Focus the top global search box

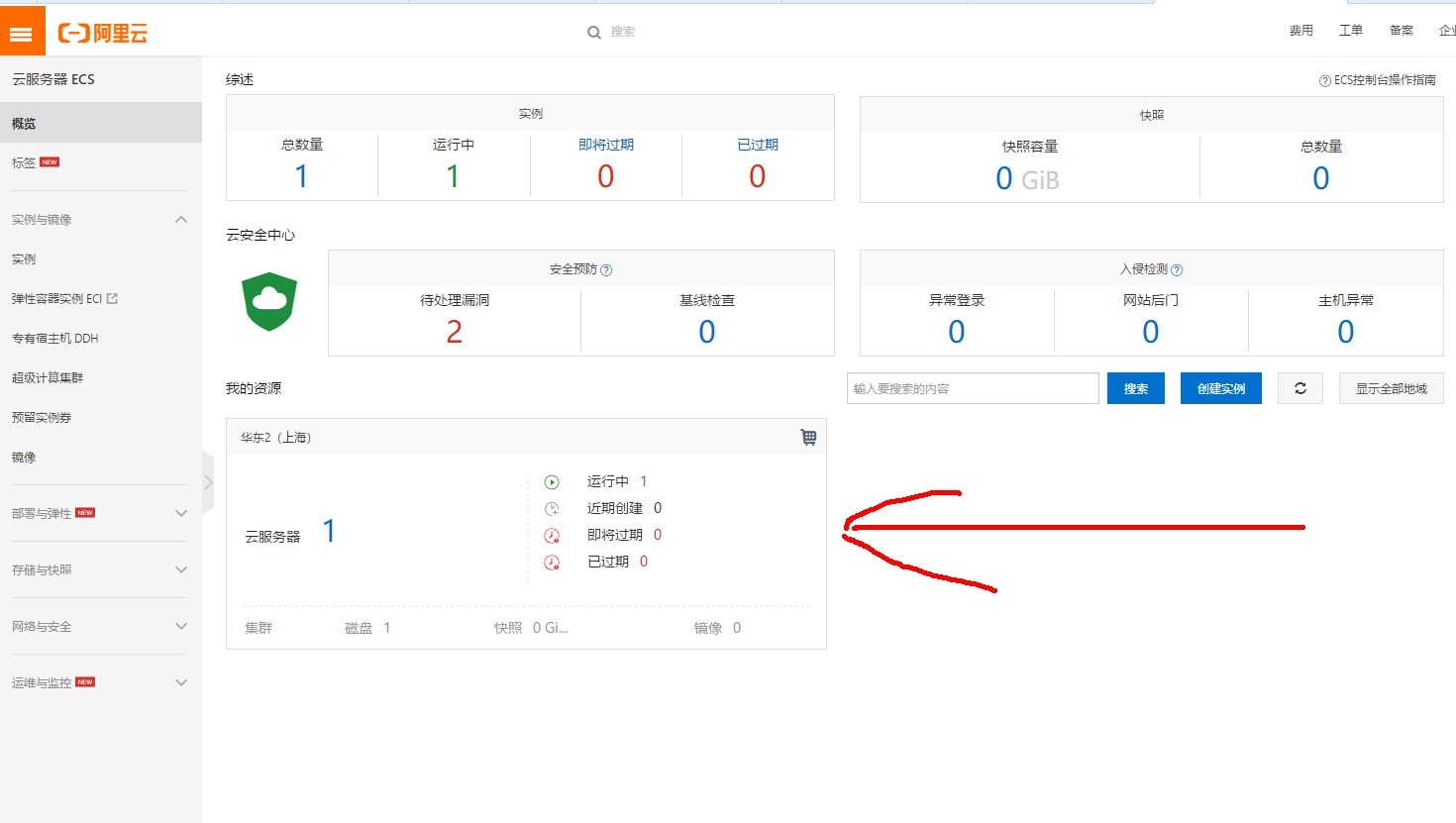click(x=623, y=32)
